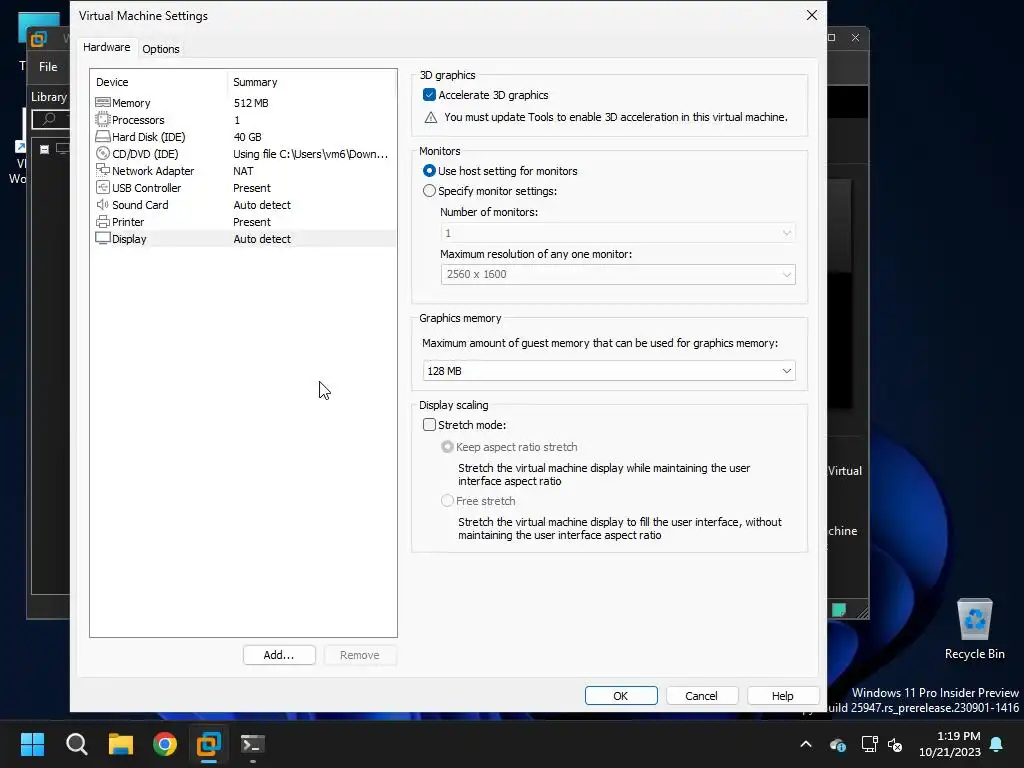Enable the Stretch mode checkbox
This screenshot has height=768, width=1024.
coord(429,424)
